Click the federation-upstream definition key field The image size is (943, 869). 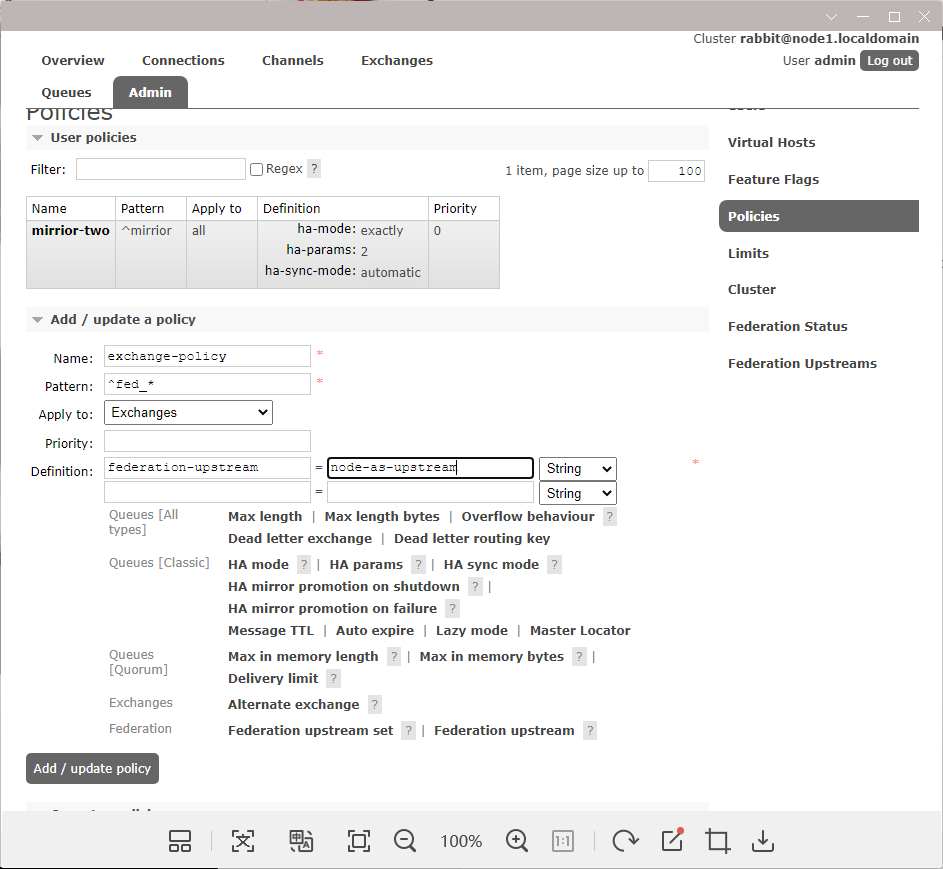[207, 468]
